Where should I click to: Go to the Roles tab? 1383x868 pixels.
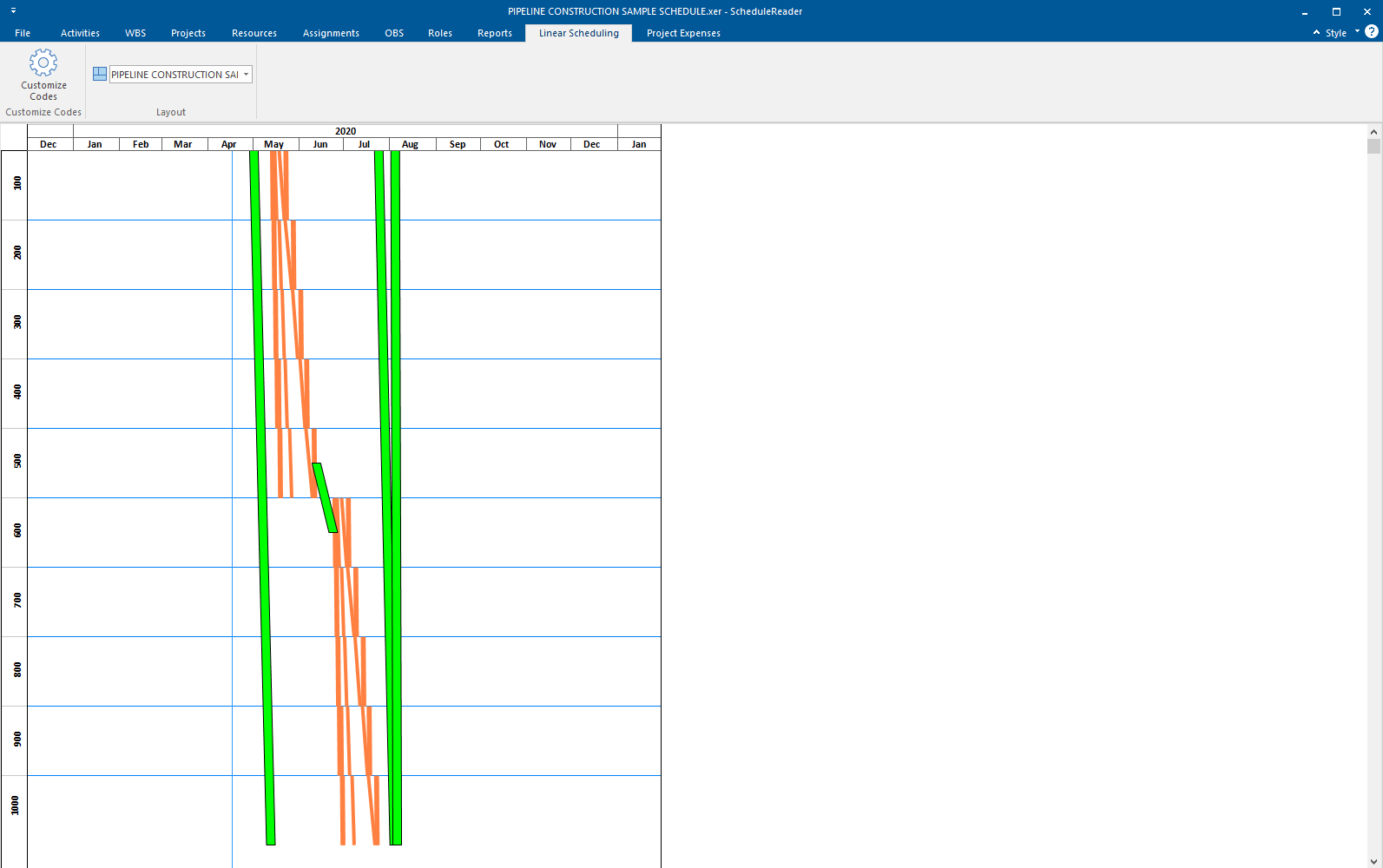(x=440, y=33)
